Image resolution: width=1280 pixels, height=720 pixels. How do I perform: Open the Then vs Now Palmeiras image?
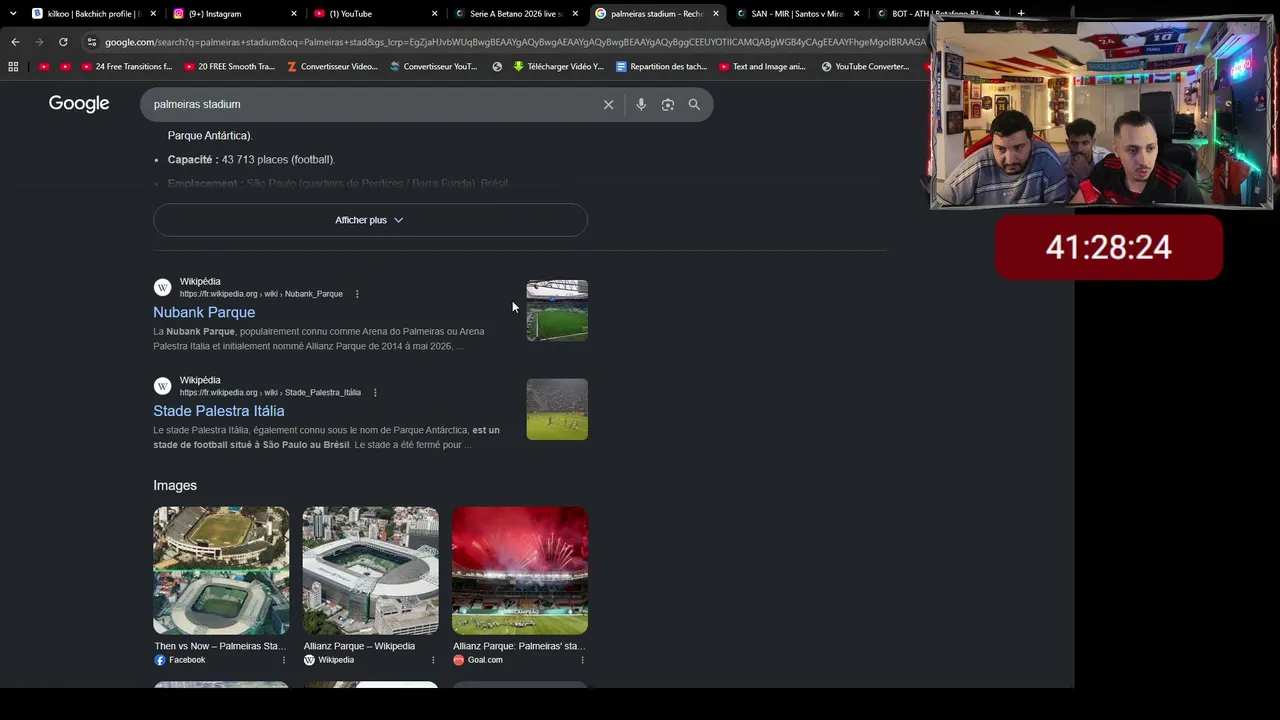tap(221, 571)
